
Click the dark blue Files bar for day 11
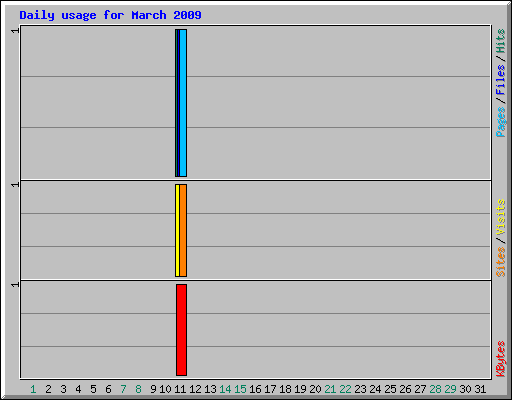179,103
